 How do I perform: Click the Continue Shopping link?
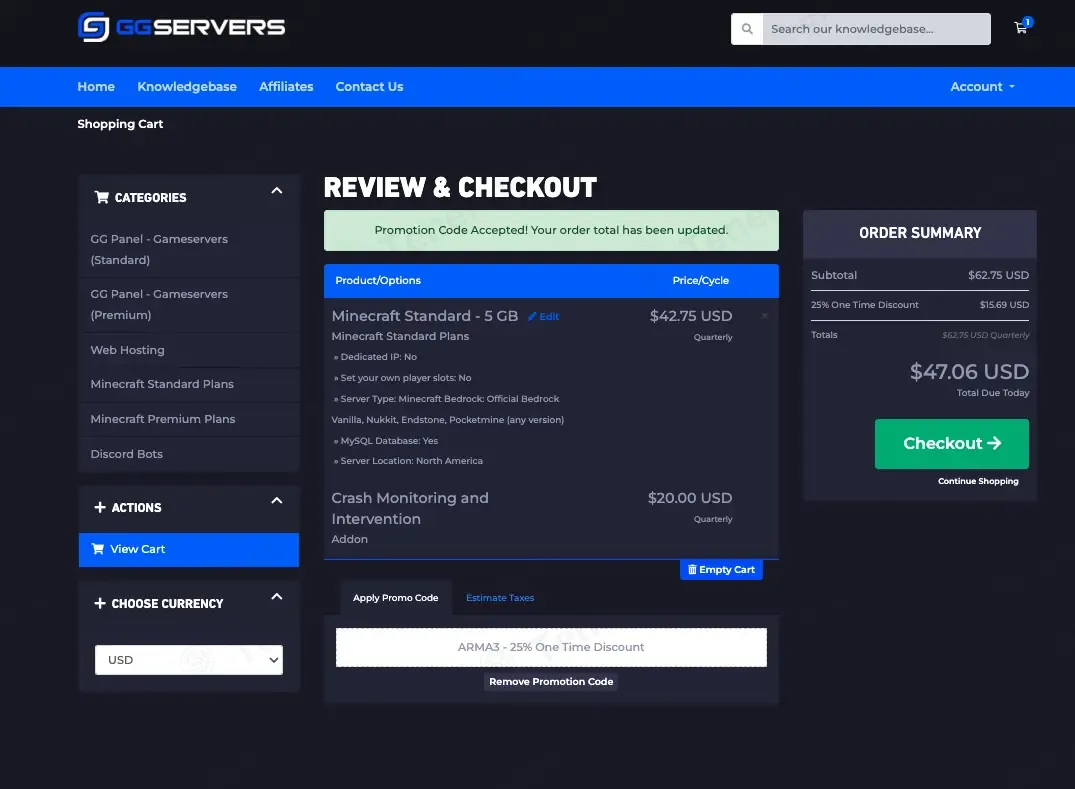click(x=978, y=481)
